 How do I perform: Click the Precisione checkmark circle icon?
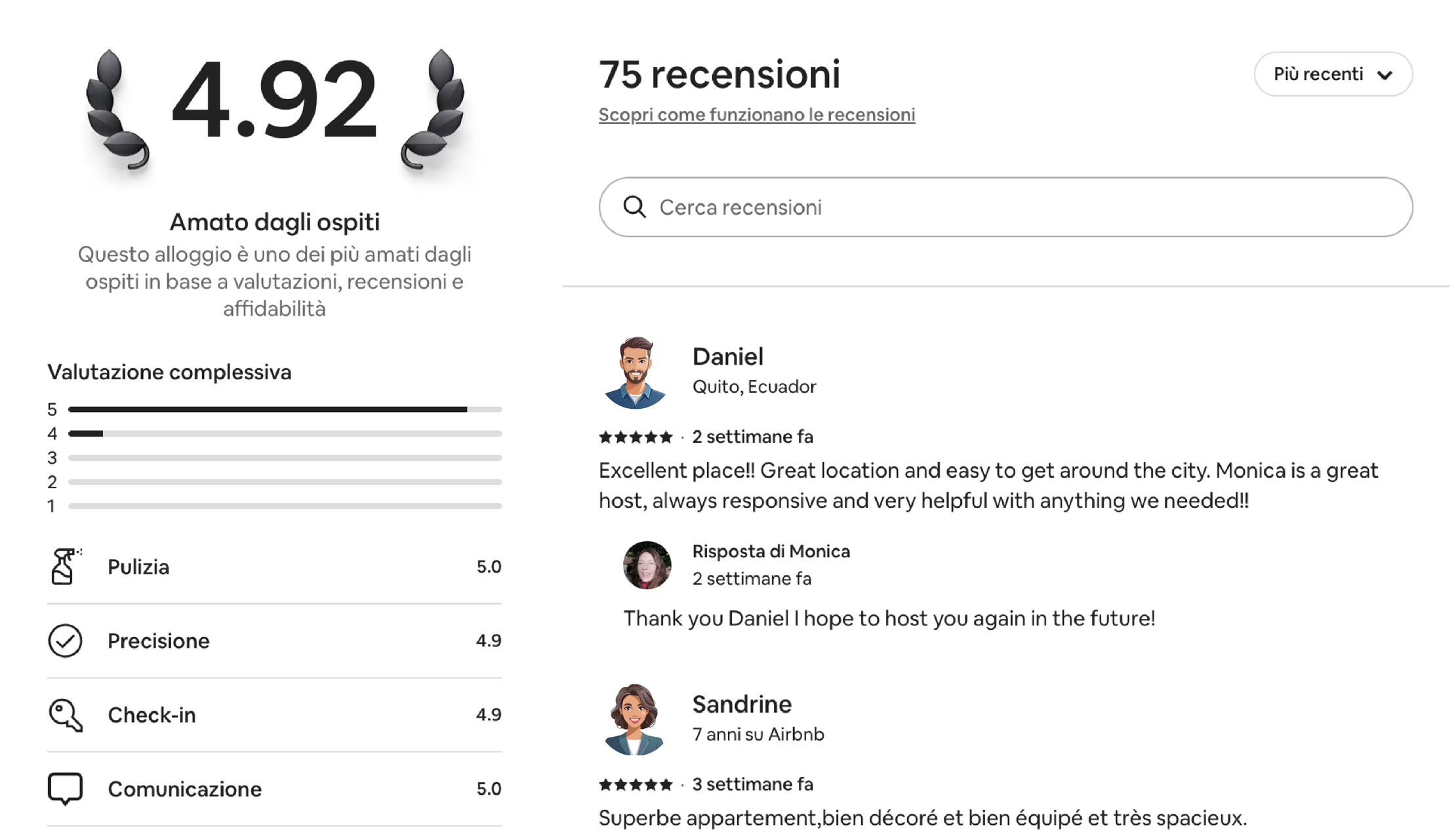65,640
